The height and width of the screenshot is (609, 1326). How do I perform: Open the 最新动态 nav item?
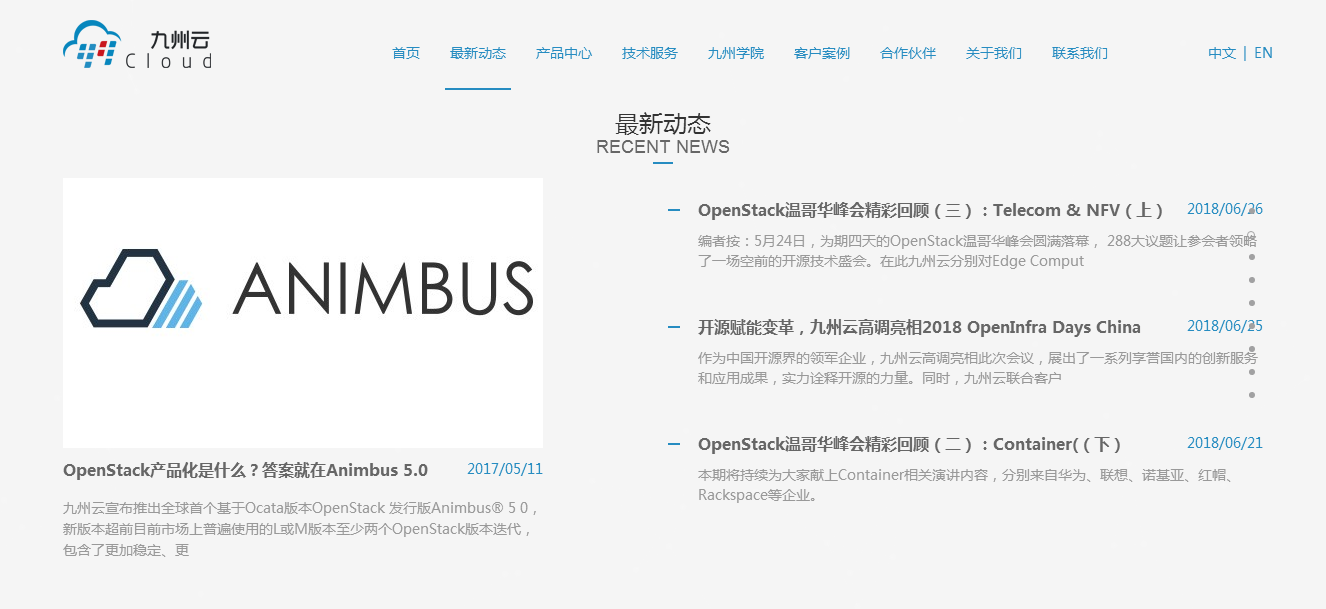pyautogui.click(x=478, y=53)
